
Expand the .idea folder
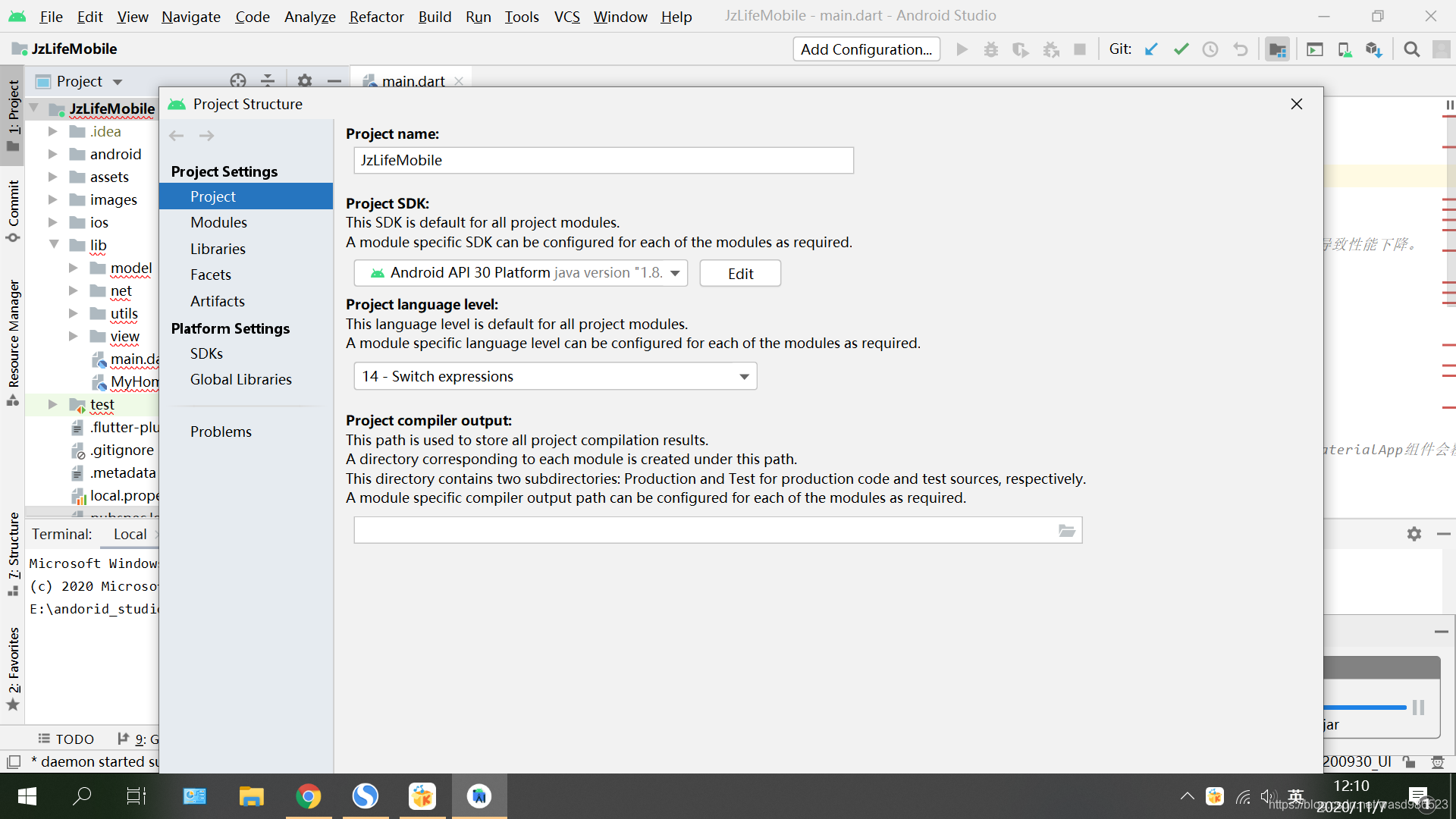[x=52, y=131]
